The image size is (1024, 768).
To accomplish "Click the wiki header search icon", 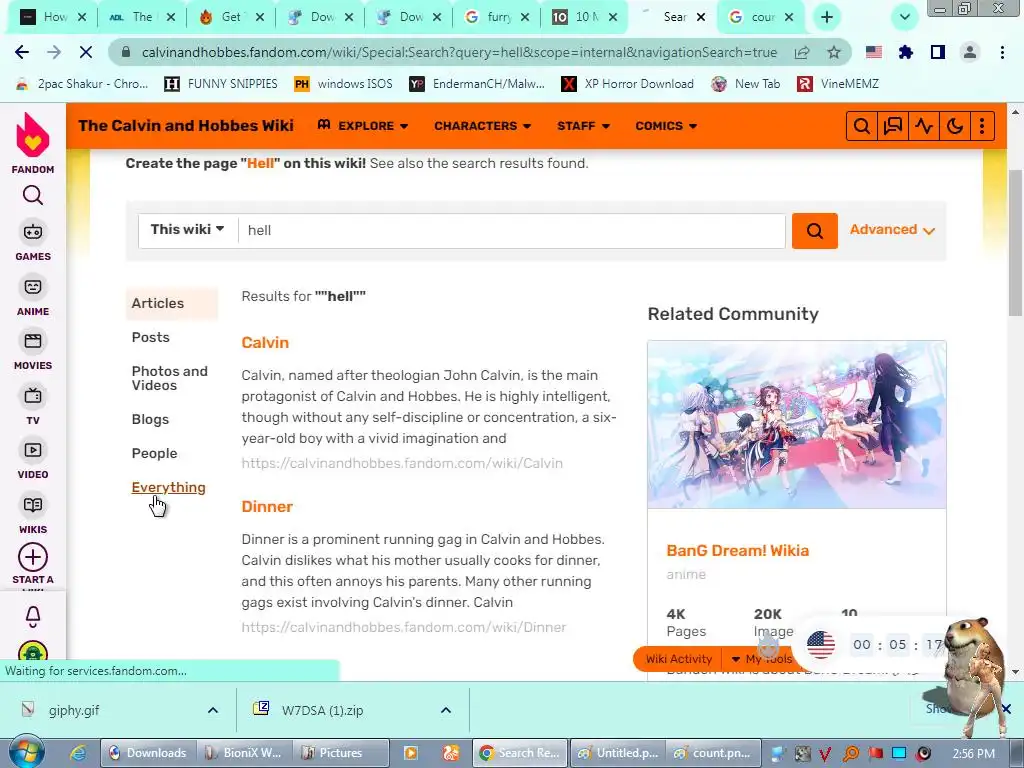I will 861,126.
